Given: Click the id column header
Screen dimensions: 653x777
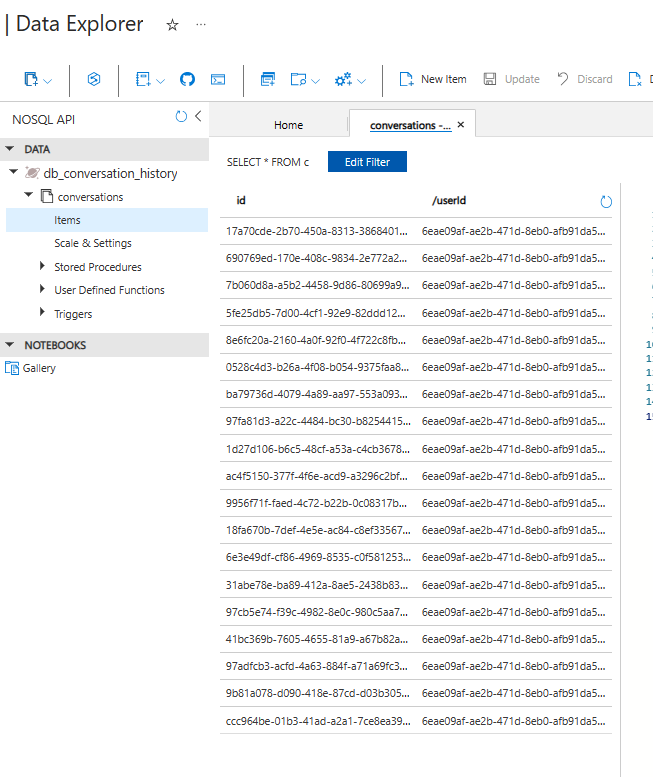Looking at the screenshot, I should click(241, 200).
